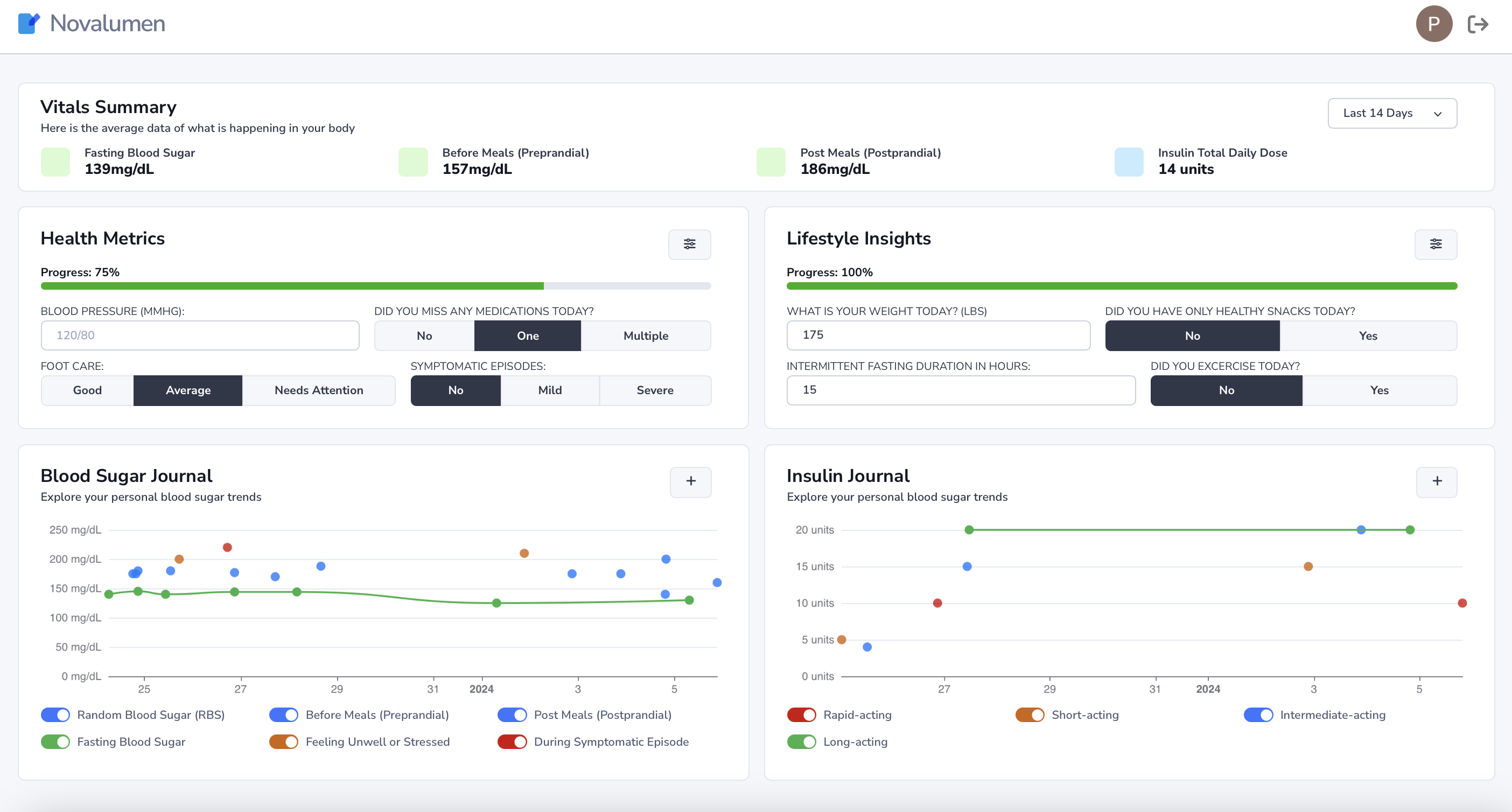Open Lifestyle Insights filter settings icon
This screenshot has height=812, width=1512.
[x=1435, y=244]
